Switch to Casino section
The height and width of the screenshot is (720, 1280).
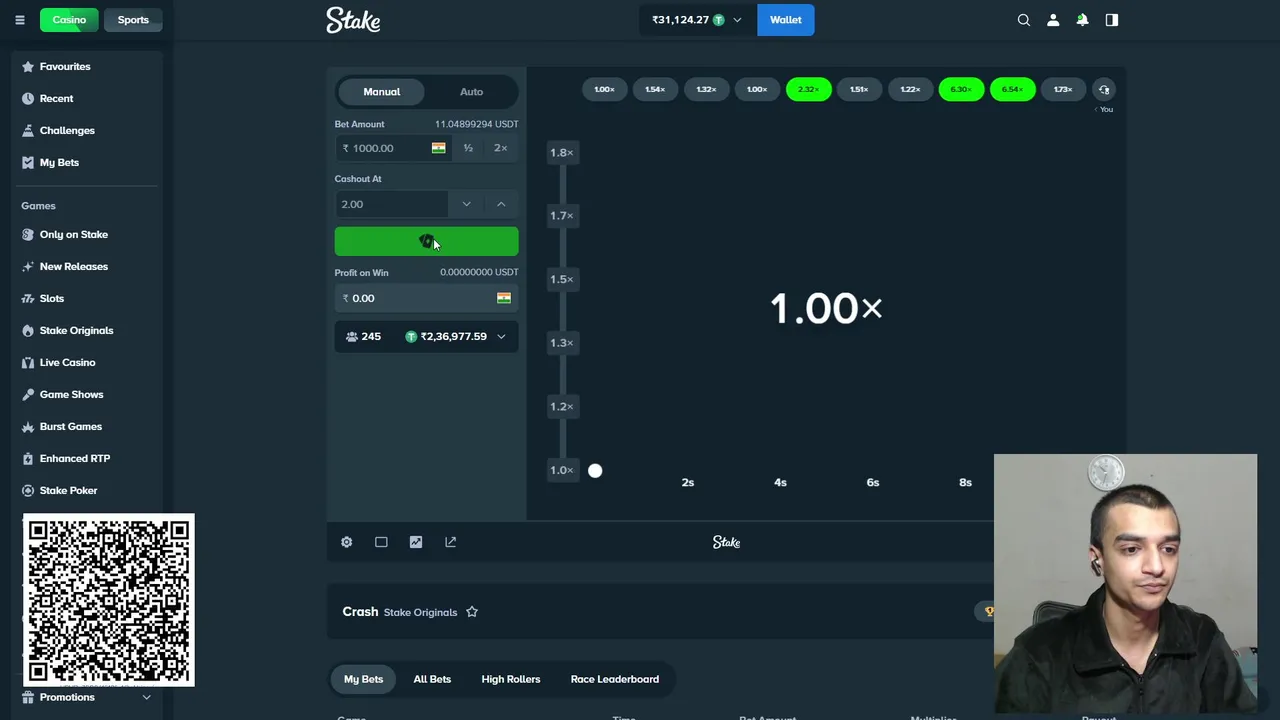(x=69, y=20)
